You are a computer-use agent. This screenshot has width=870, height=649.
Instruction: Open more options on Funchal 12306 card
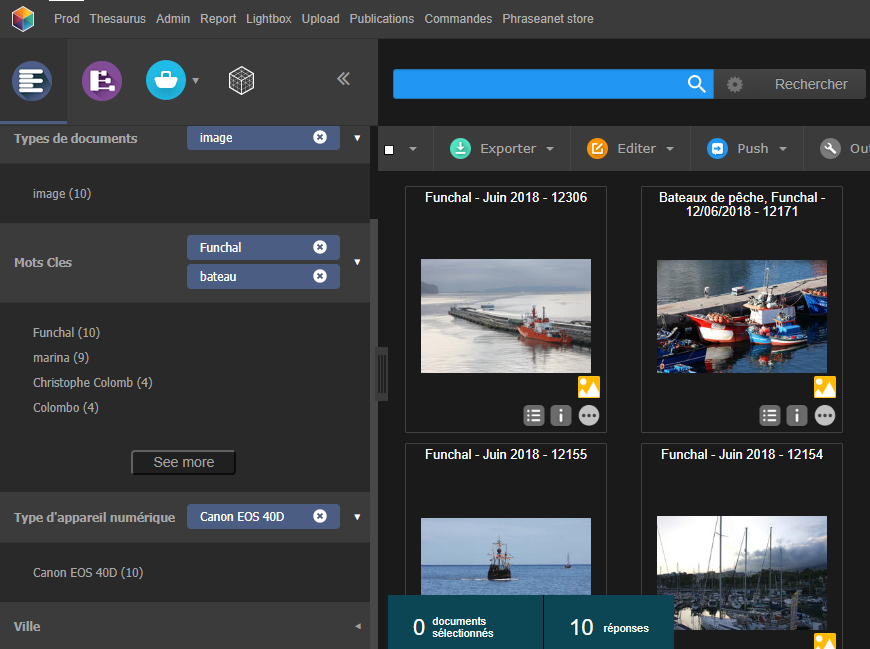pos(589,415)
